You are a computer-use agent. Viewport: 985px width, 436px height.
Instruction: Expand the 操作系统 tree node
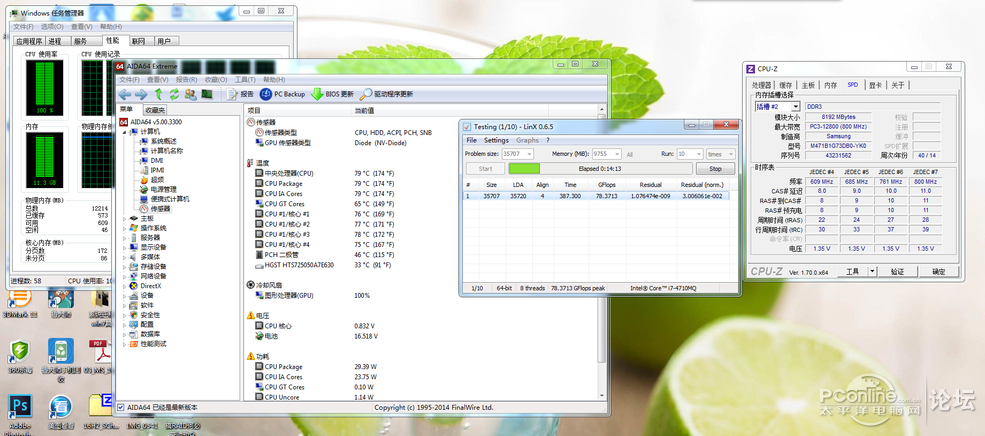[124, 228]
